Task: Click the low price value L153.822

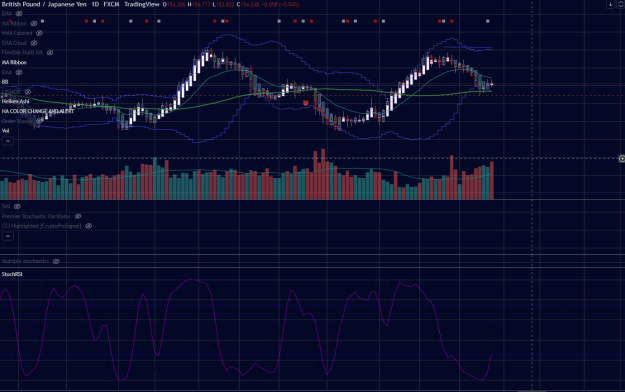Action: tap(224, 4)
